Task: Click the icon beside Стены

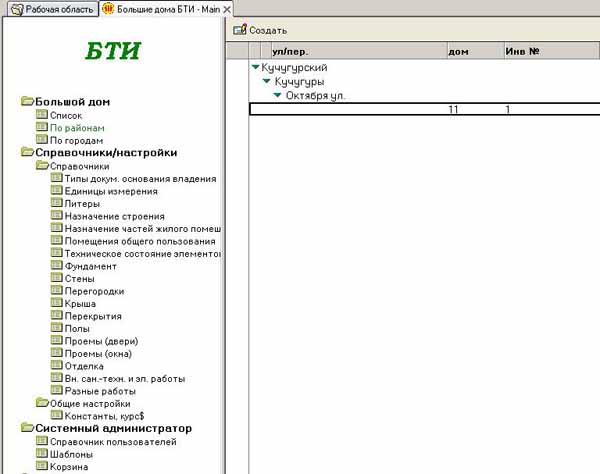Action: tap(57, 277)
